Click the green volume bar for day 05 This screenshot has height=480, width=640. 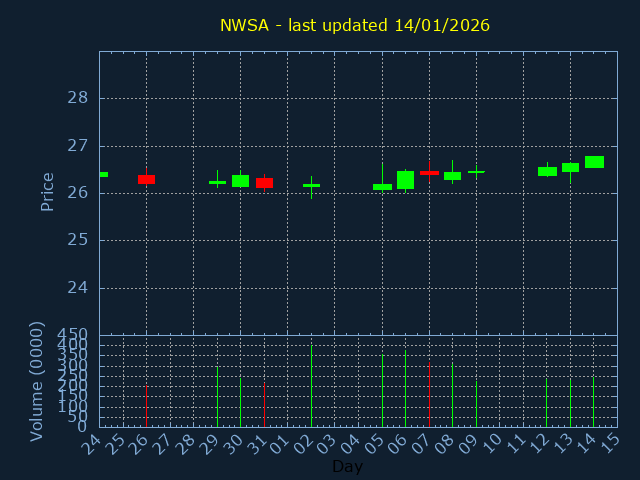pos(382,391)
